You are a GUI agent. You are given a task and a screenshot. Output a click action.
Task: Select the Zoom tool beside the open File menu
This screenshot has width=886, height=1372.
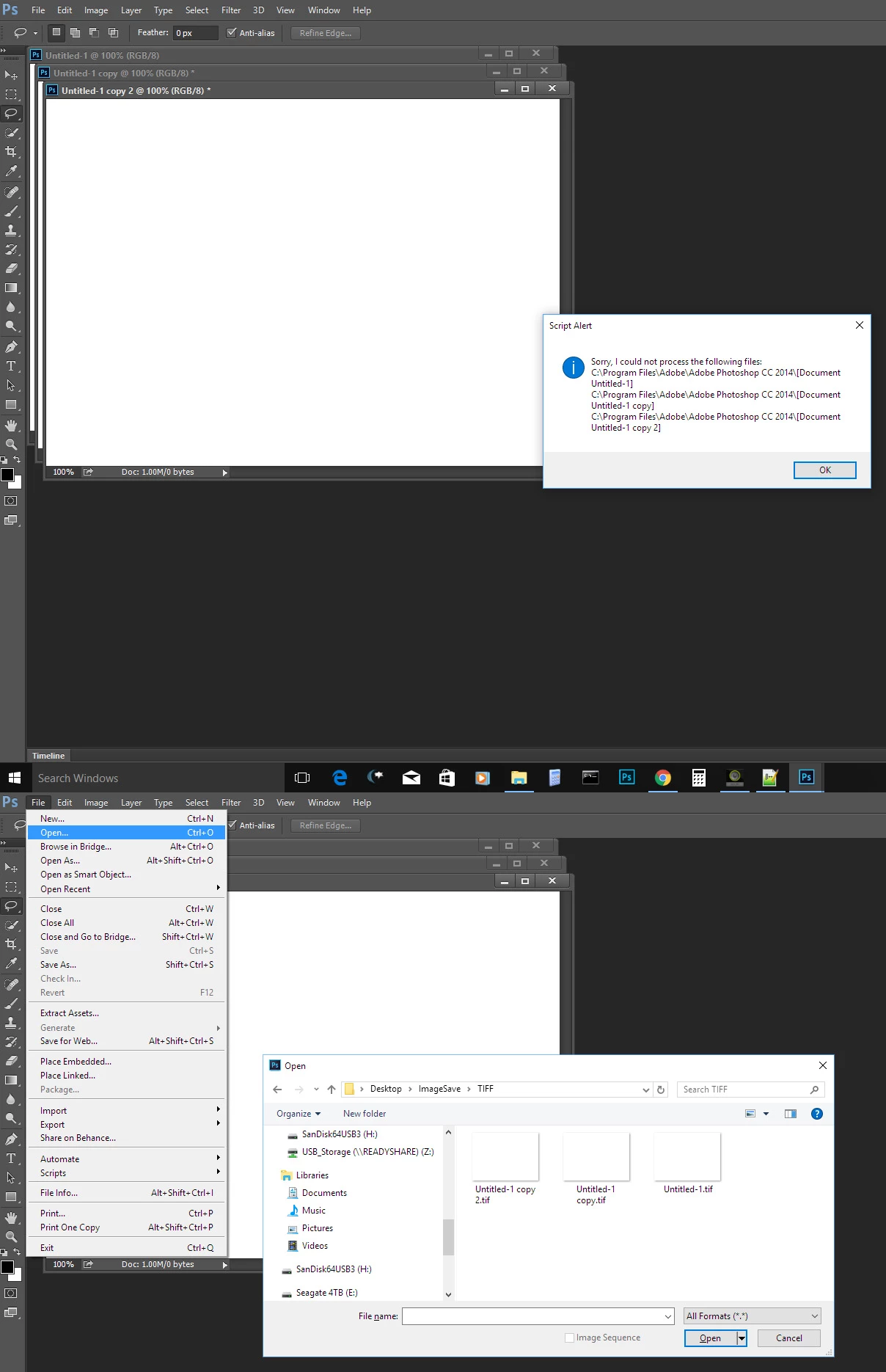11,1237
